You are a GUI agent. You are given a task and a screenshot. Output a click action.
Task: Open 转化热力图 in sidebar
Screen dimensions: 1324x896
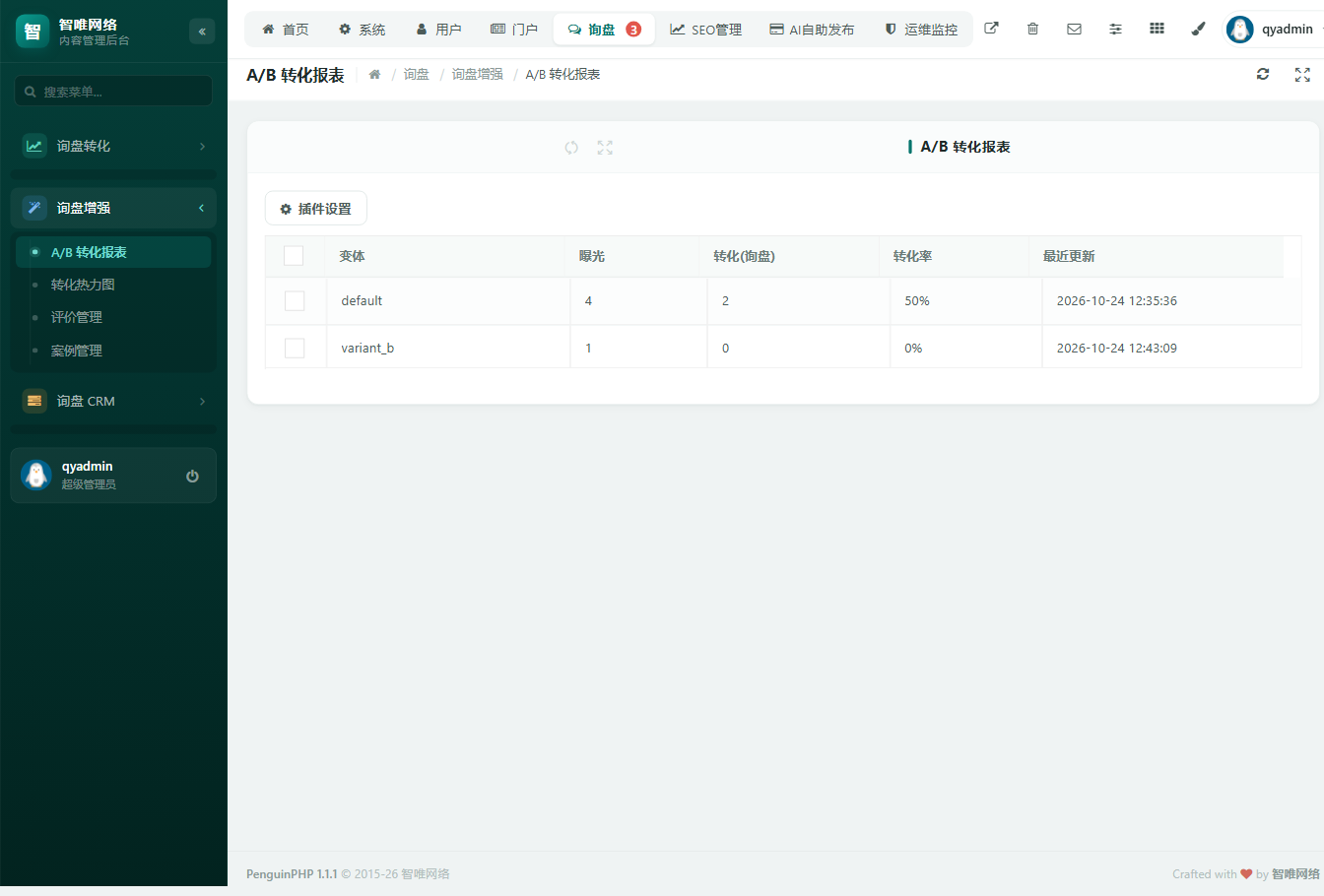(113, 285)
